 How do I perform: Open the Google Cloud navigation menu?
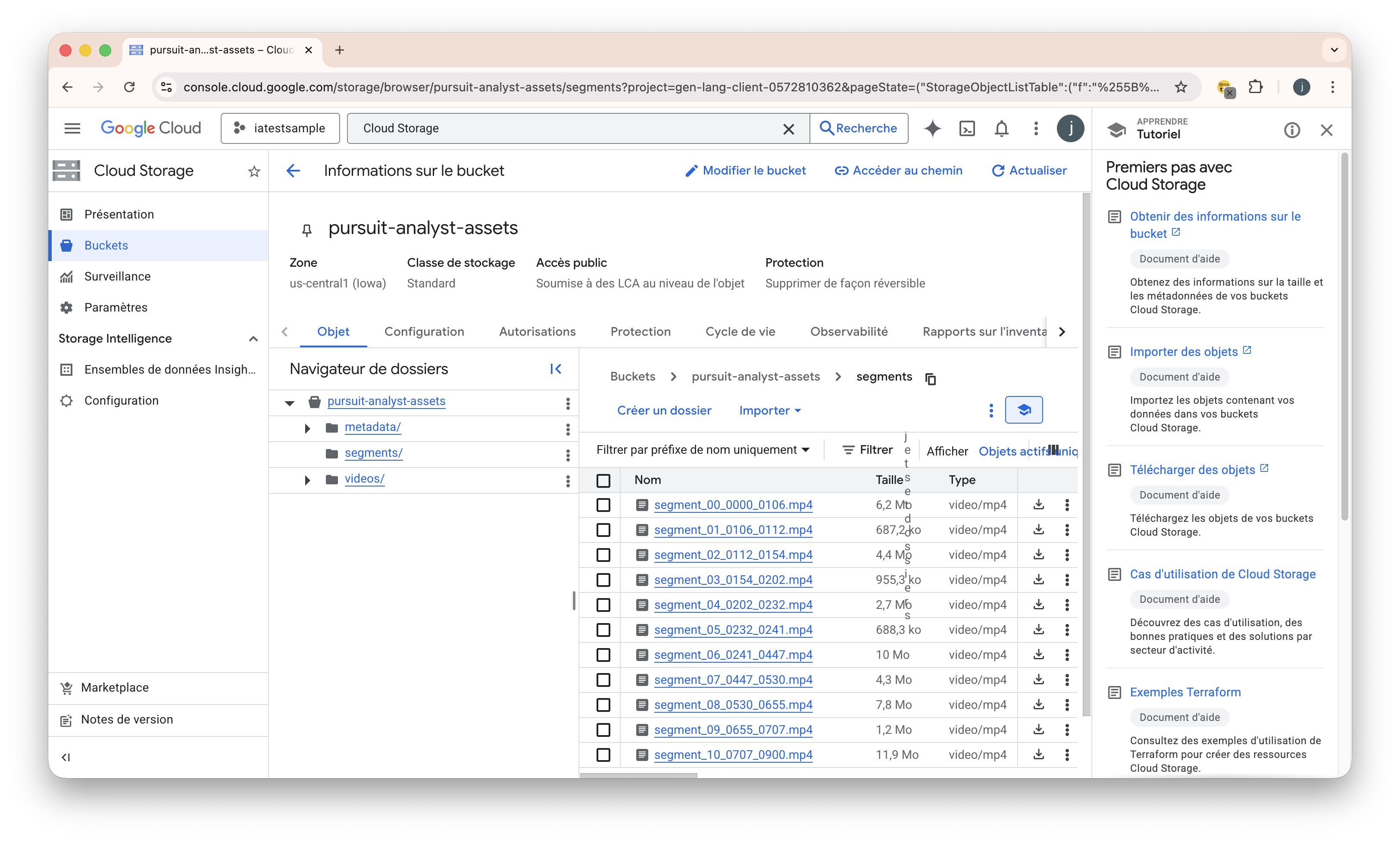pyautogui.click(x=72, y=128)
